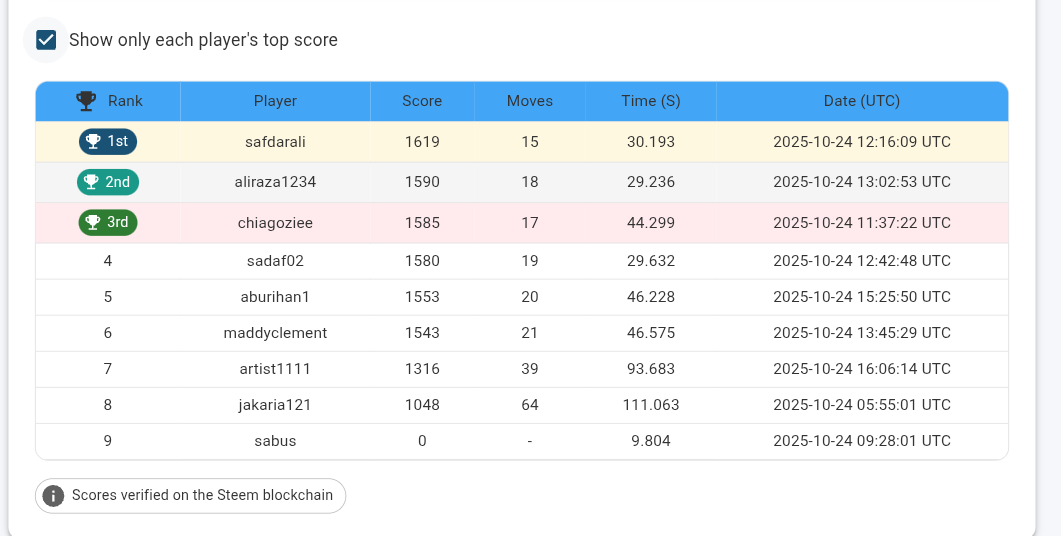
Task: Click the 2nd place trophy badge
Action: (x=108, y=182)
